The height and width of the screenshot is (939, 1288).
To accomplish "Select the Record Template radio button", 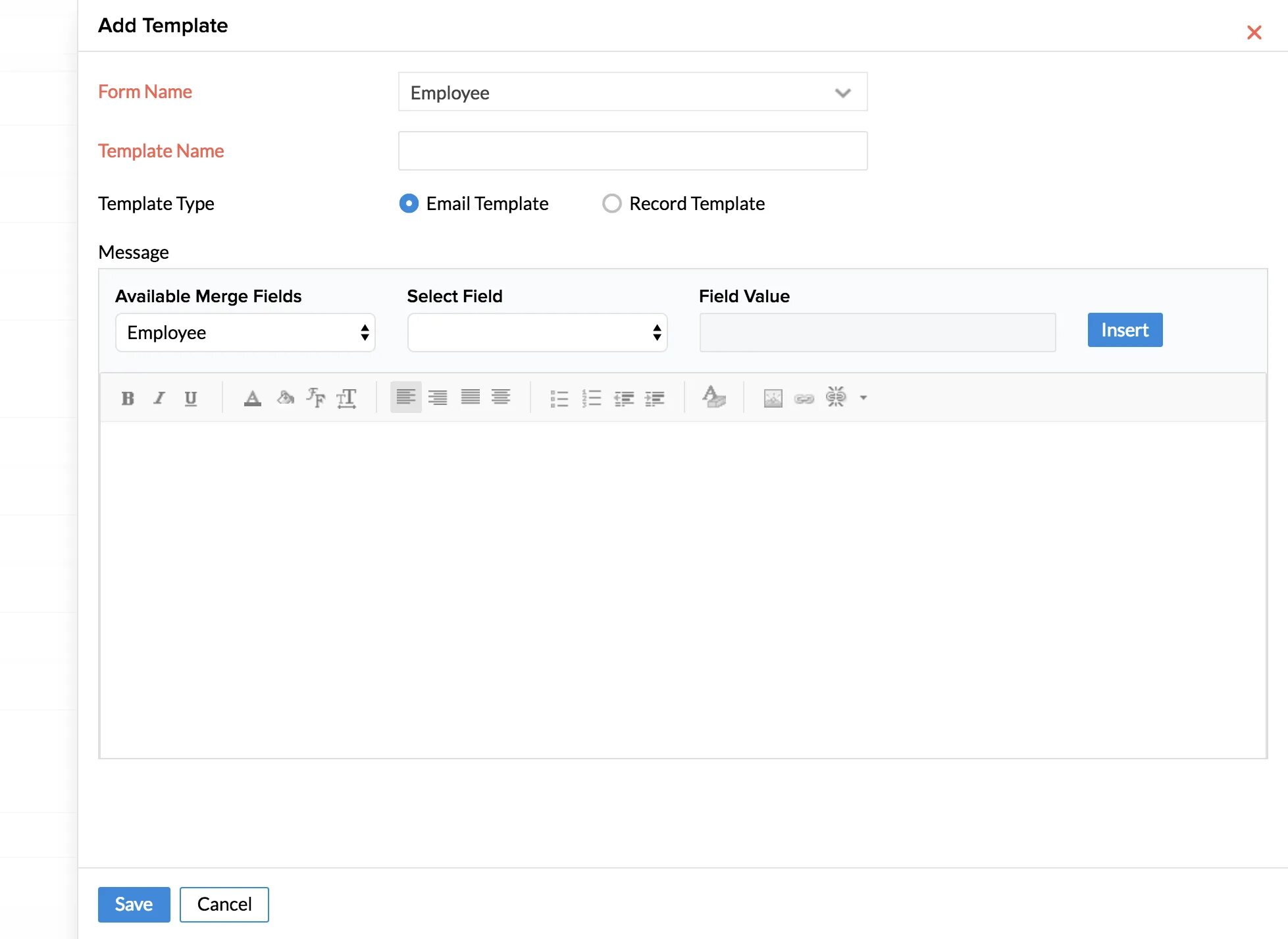I will pyautogui.click(x=611, y=203).
